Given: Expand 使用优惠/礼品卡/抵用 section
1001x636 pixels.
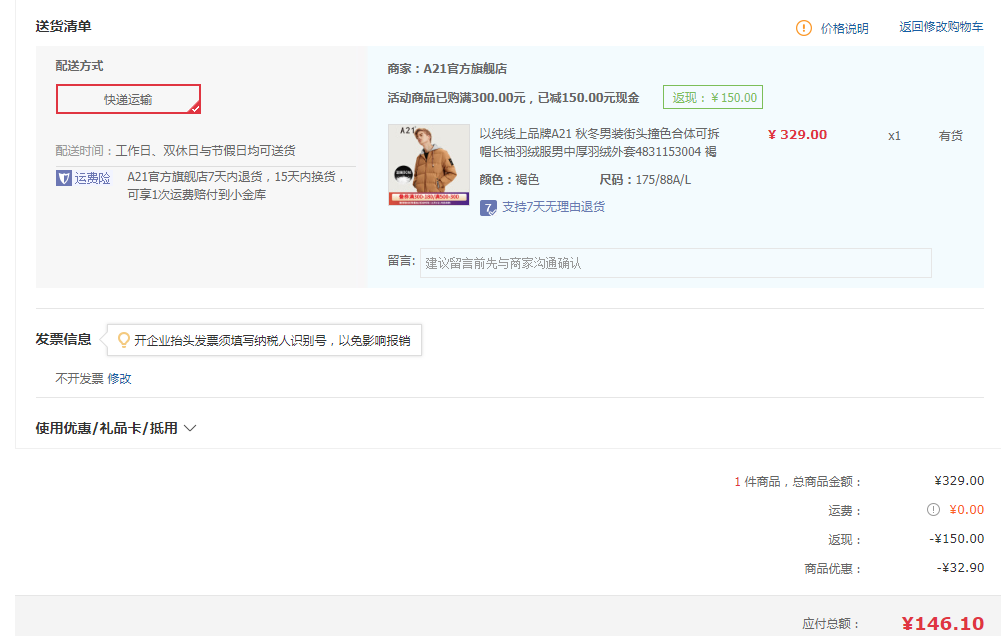Looking at the screenshot, I should (107, 428).
